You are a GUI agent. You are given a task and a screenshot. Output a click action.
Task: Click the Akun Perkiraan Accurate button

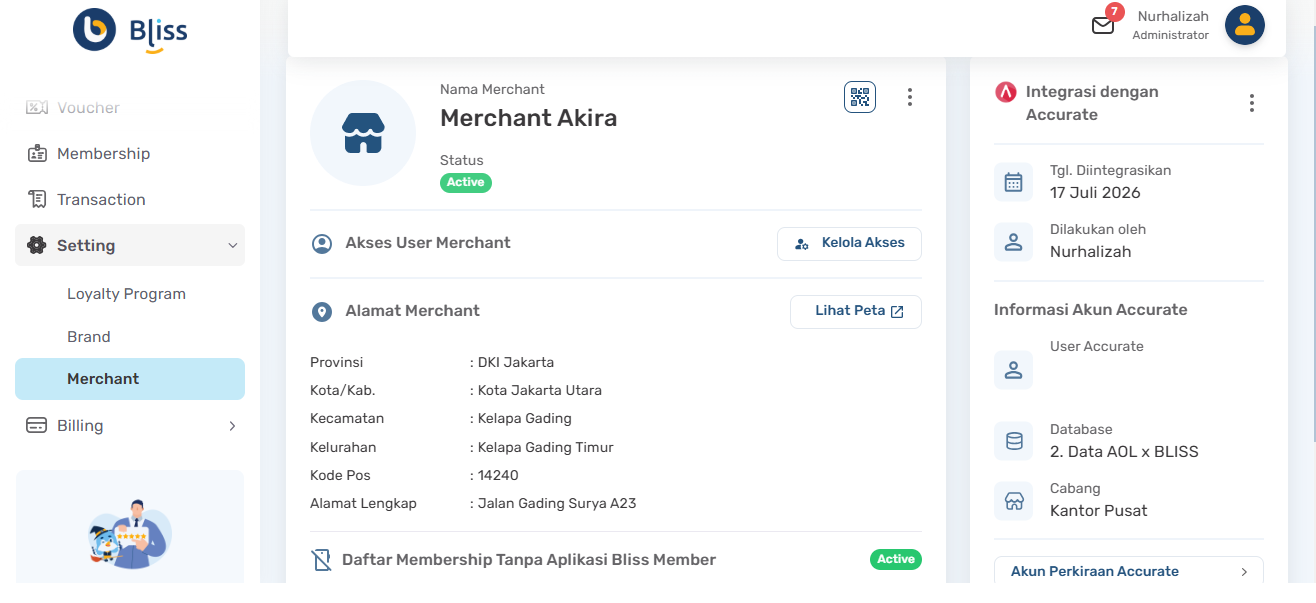1129,572
